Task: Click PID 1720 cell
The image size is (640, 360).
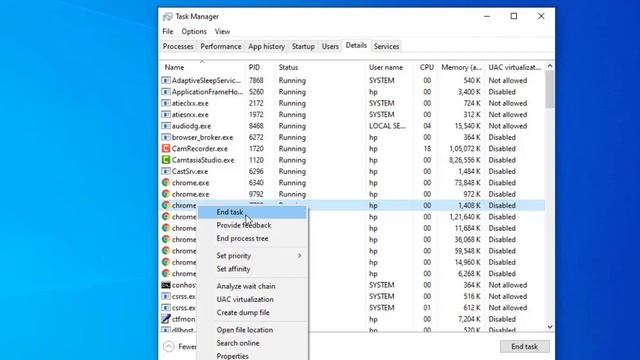Action: pyautogui.click(x=256, y=149)
